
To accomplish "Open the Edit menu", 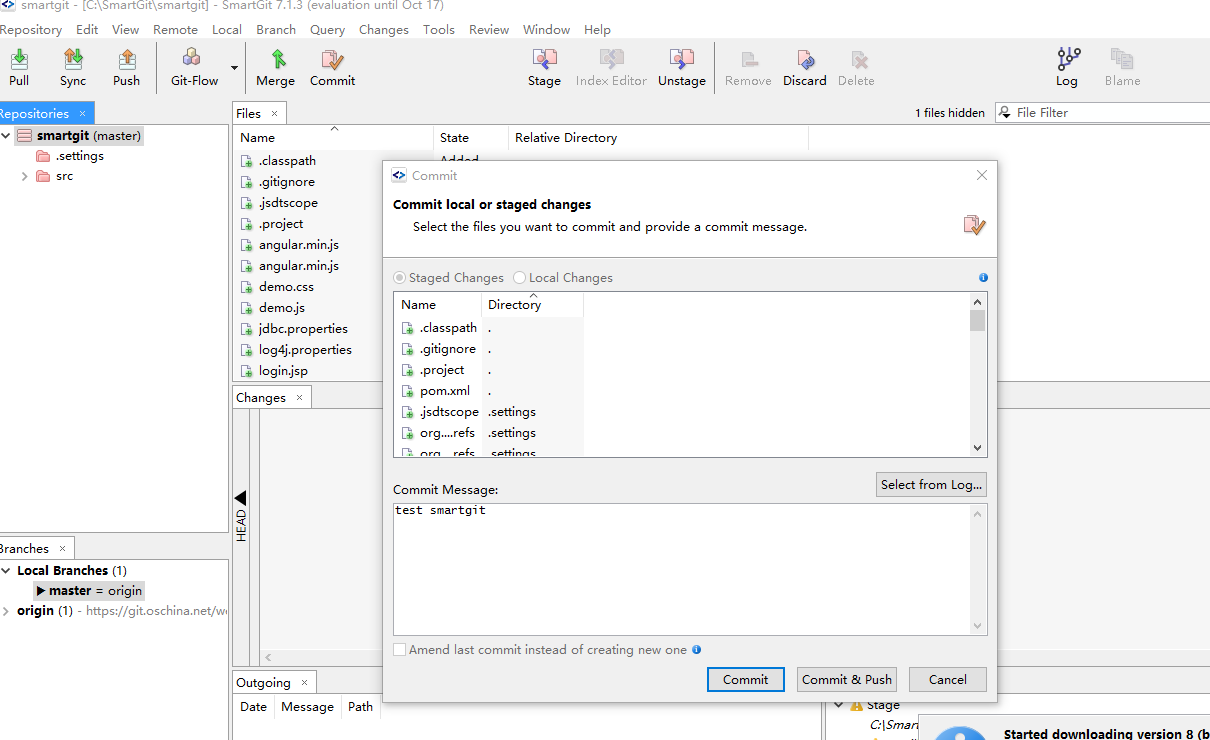I will click(x=87, y=29).
